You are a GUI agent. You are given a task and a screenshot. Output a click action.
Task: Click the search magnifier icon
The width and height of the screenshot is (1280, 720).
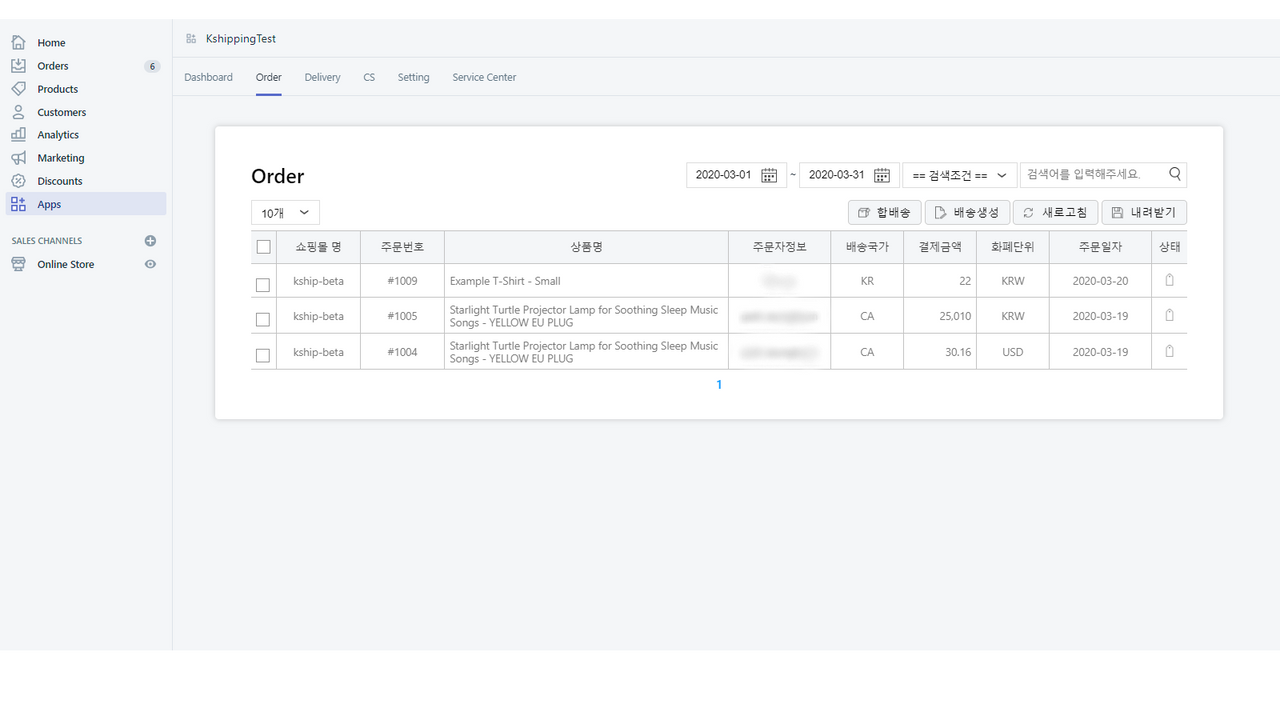tap(1175, 174)
